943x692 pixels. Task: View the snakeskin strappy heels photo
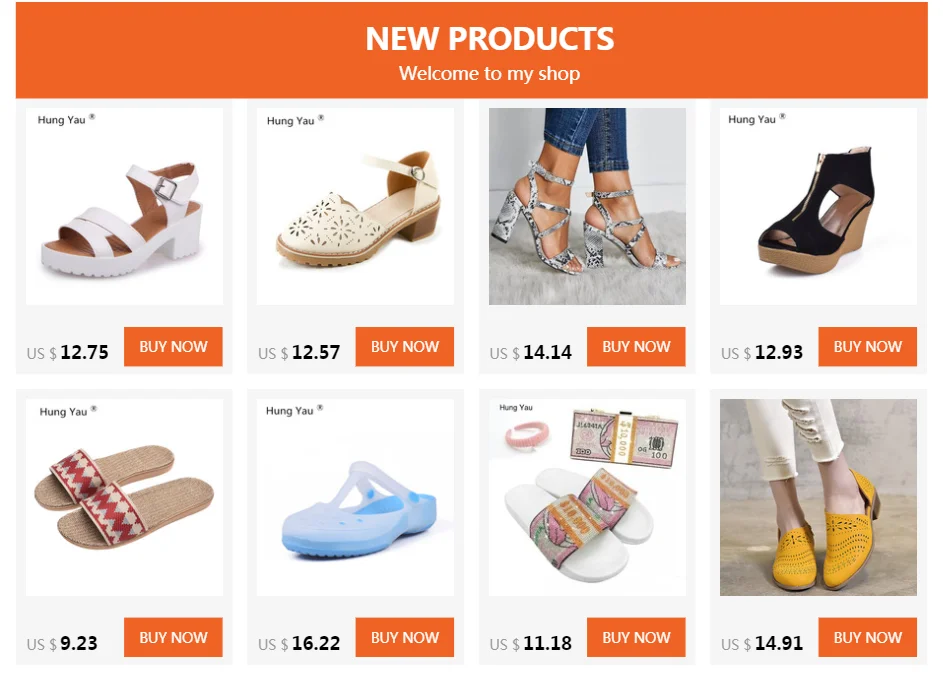(587, 206)
